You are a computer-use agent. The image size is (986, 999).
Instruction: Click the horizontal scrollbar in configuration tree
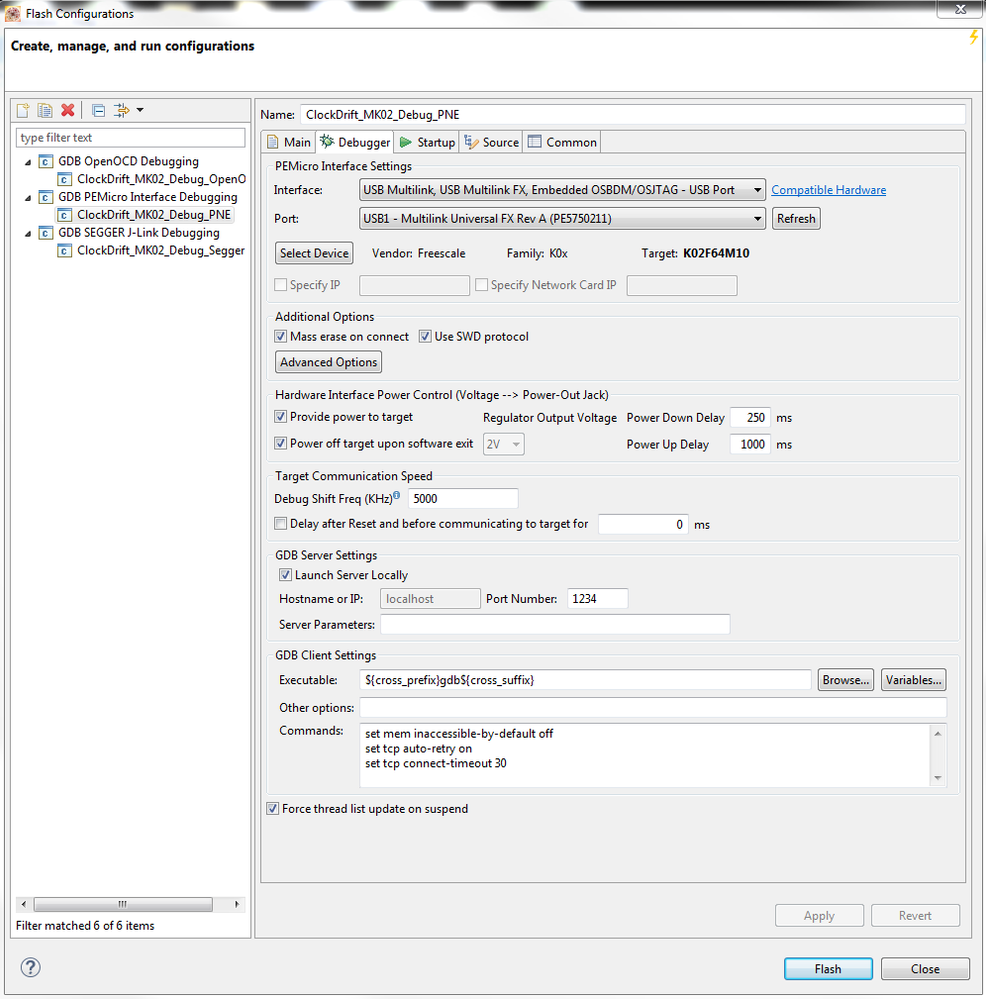[123, 904]
